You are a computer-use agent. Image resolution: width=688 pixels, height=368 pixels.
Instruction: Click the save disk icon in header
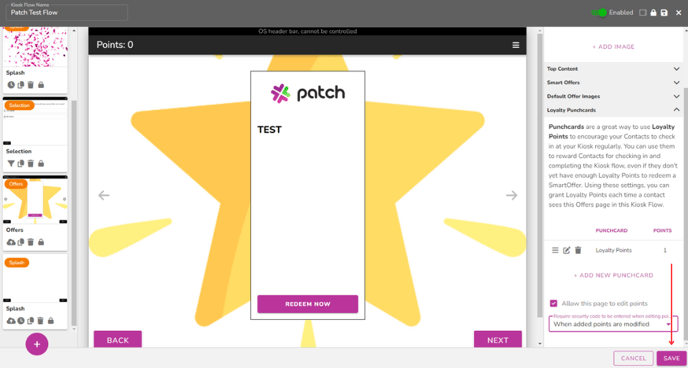click(x=664, y=13)
